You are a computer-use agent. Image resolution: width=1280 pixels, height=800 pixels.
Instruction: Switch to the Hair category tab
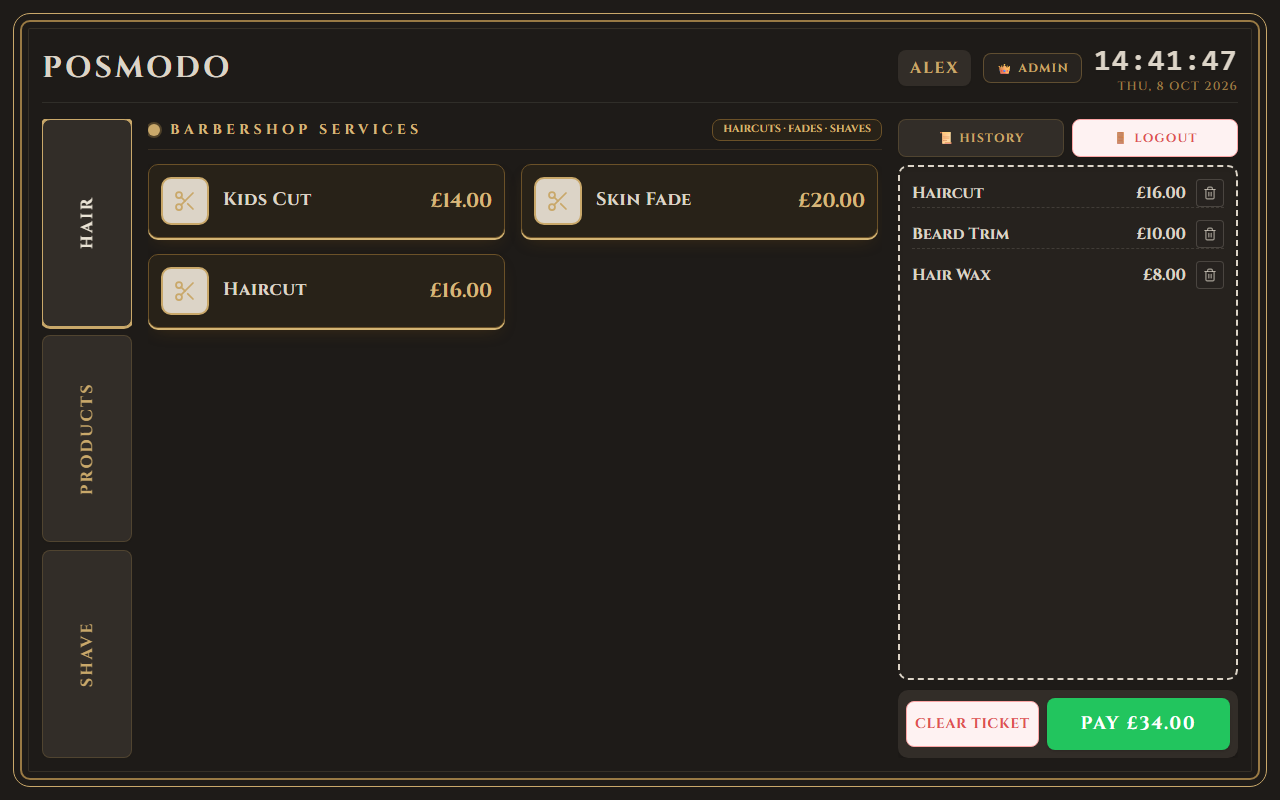click(87, 224)
